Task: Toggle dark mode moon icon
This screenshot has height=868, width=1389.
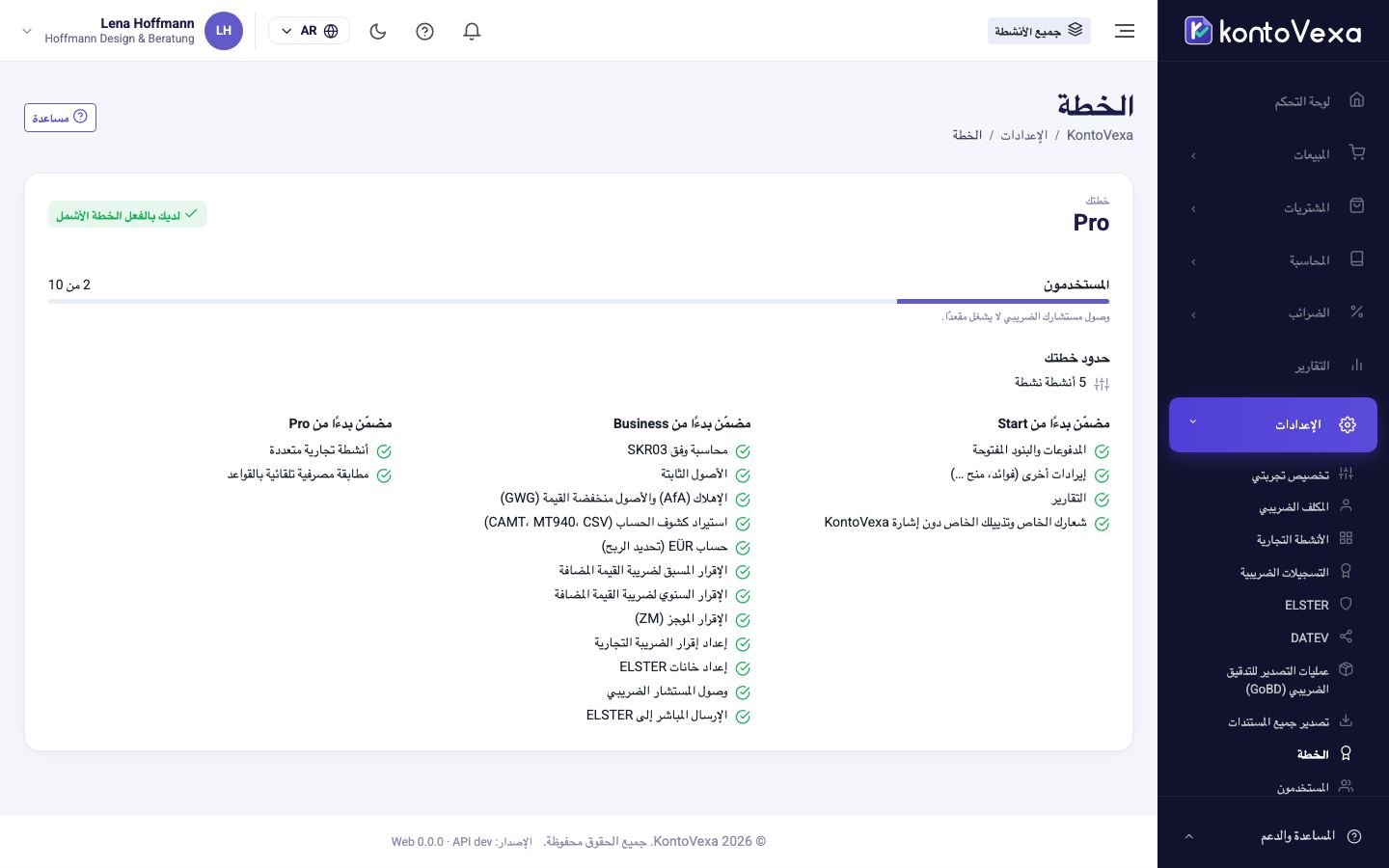Action: [378, 31]
